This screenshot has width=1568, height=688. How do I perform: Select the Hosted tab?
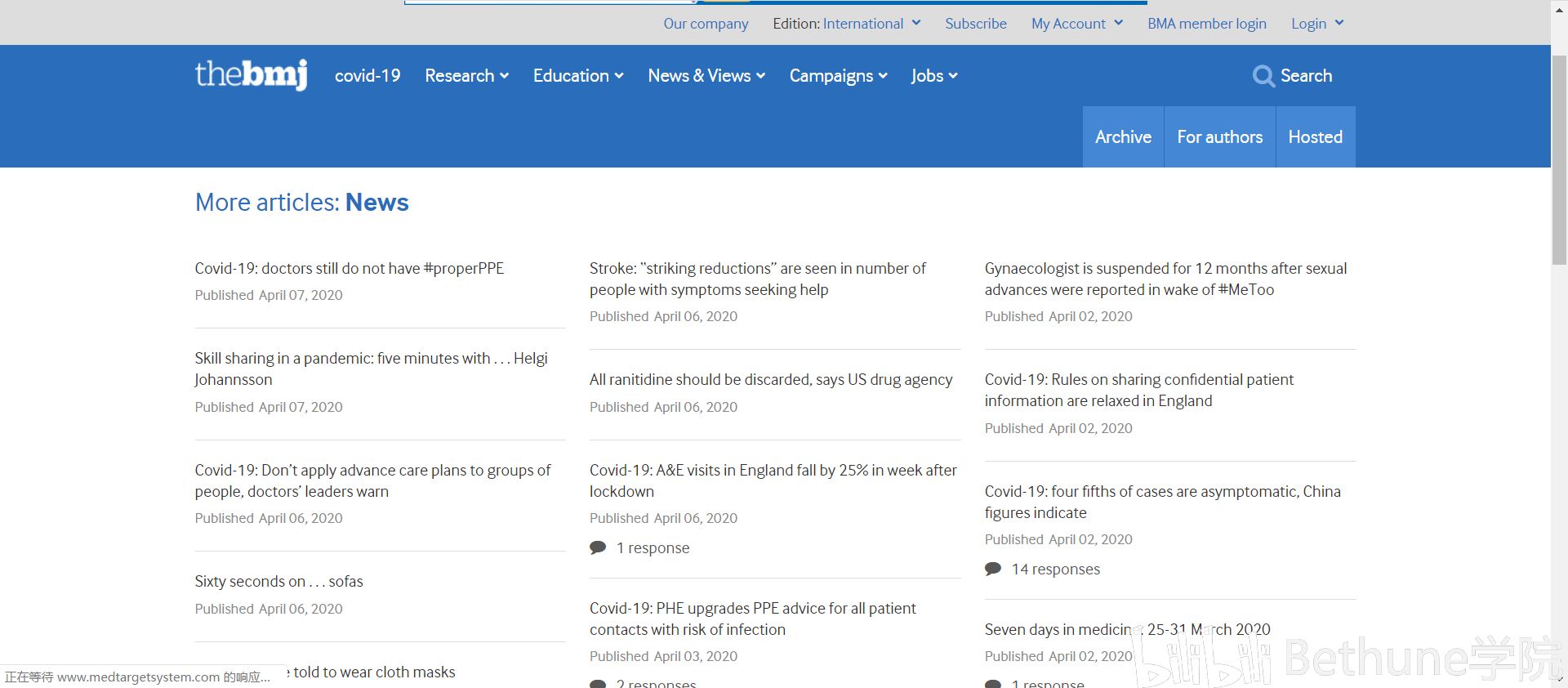(1315, 137)
